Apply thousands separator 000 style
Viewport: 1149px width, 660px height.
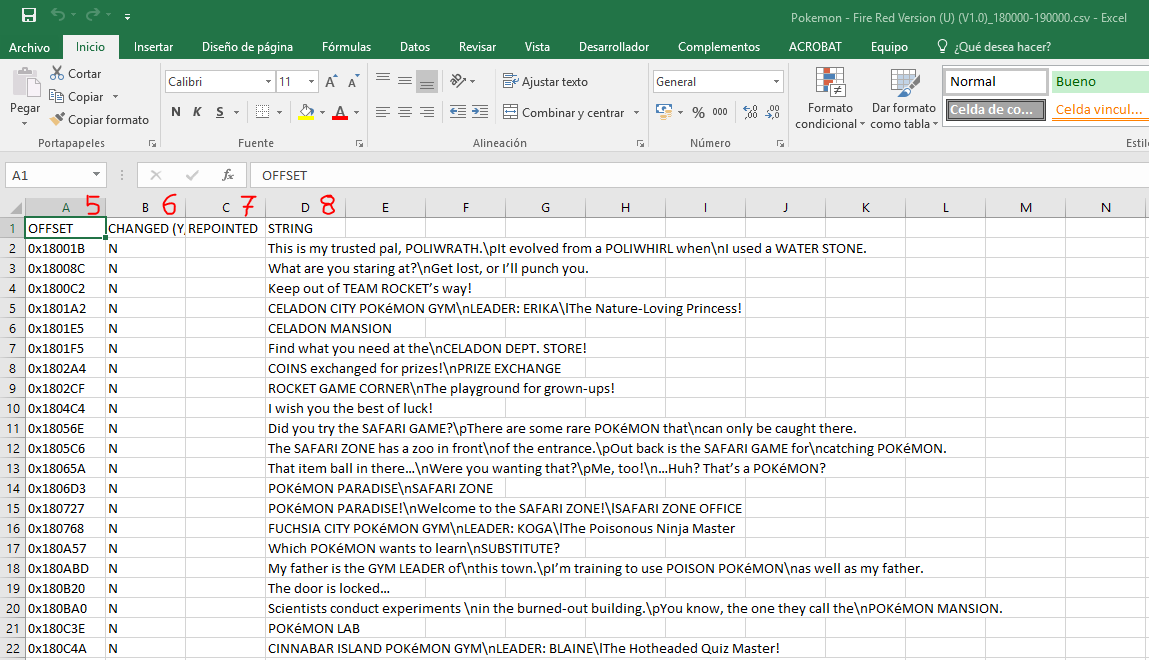pos(720,112)
